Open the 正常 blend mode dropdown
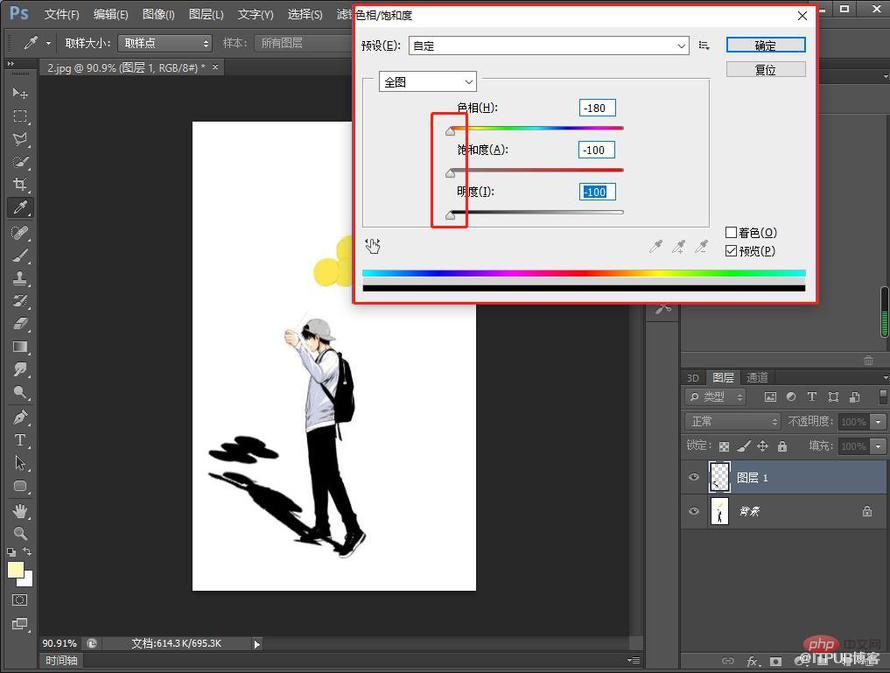 pyautogui.click(x=733, y=422)
